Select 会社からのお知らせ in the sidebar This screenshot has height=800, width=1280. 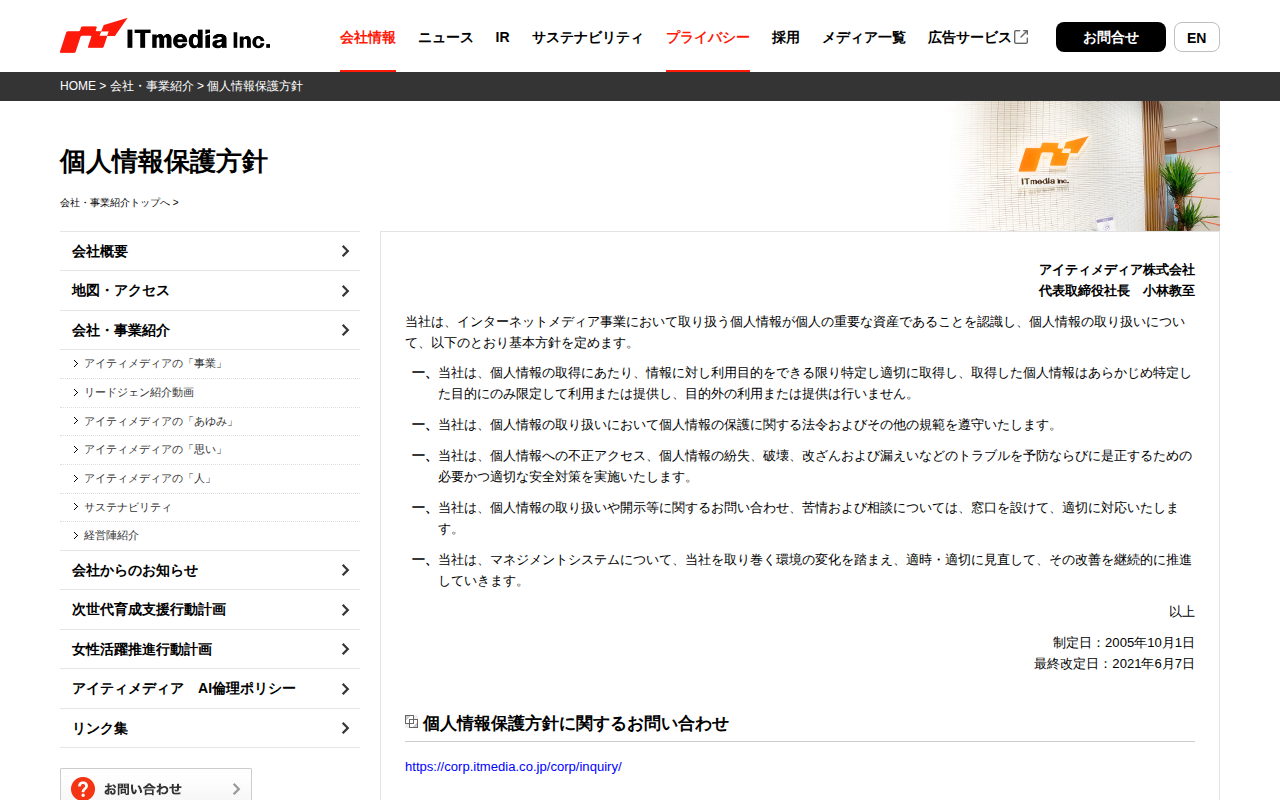point(210,570)
